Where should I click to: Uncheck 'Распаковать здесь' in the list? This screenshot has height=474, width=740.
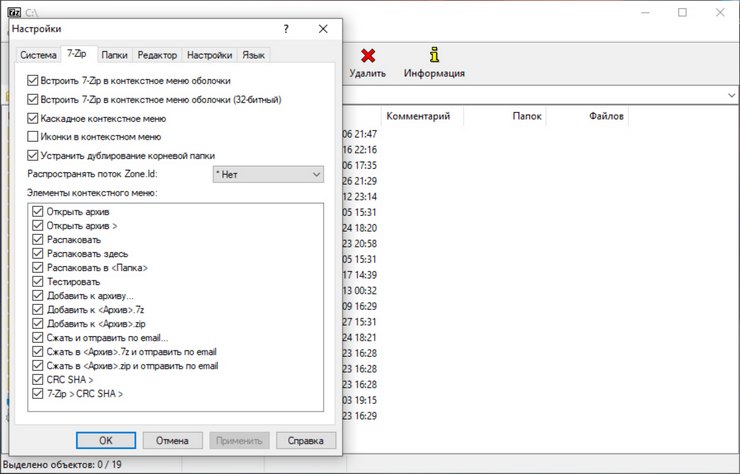(38, 254)
